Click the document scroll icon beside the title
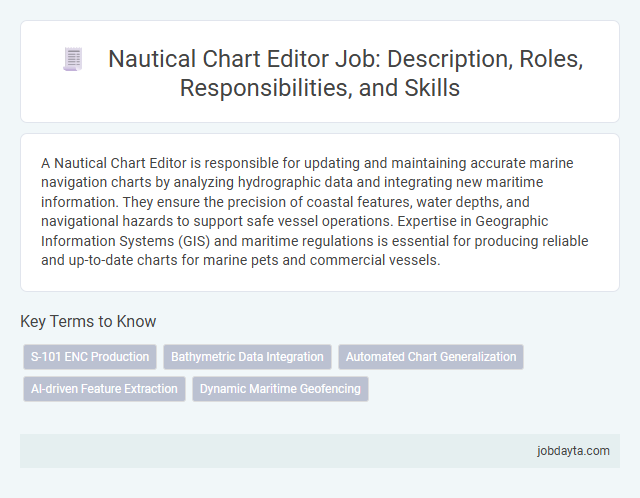The image size is (640, 498). pyautogui.click(x=73, y=59)
